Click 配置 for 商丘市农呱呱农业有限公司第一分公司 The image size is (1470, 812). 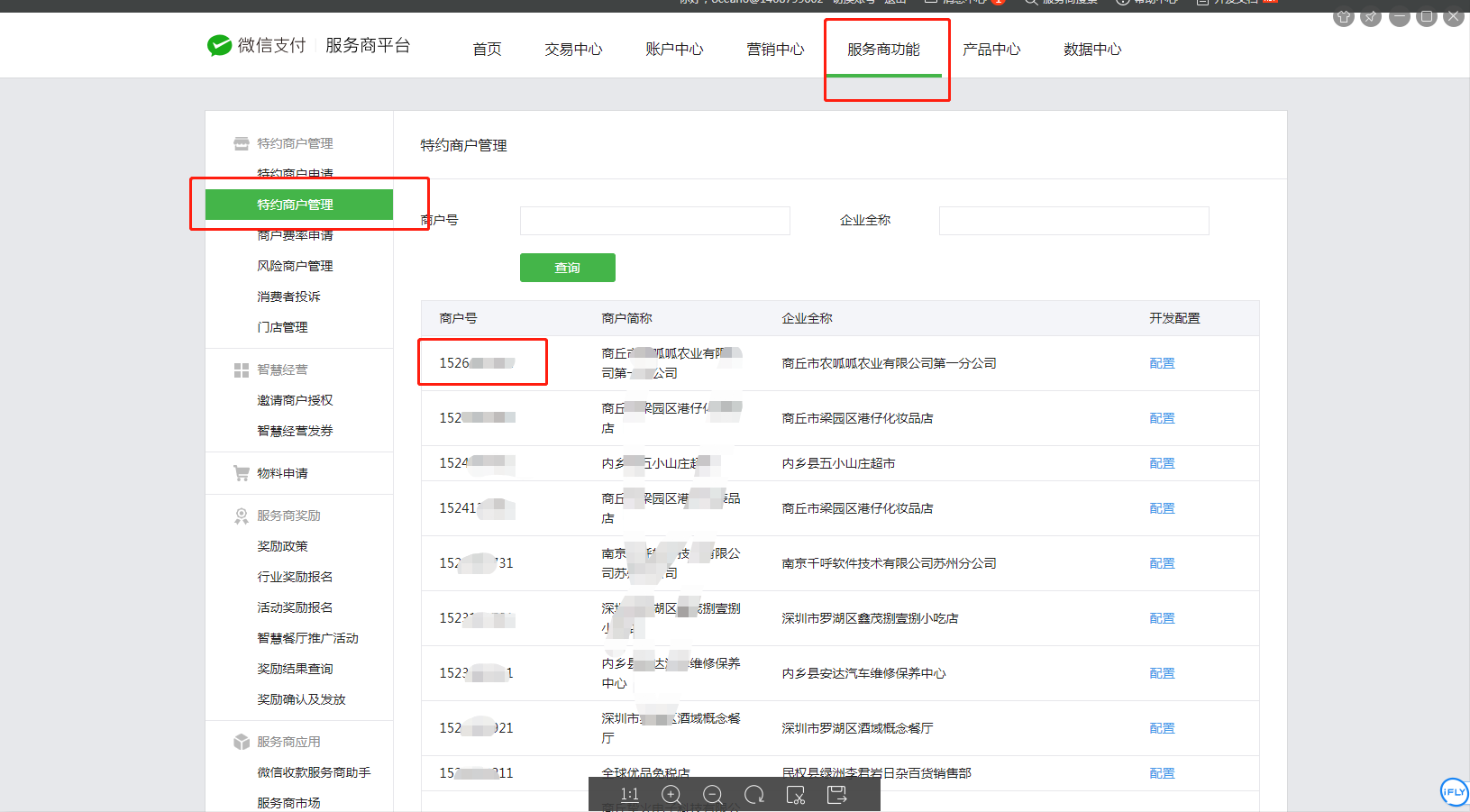pos(1162,363)
